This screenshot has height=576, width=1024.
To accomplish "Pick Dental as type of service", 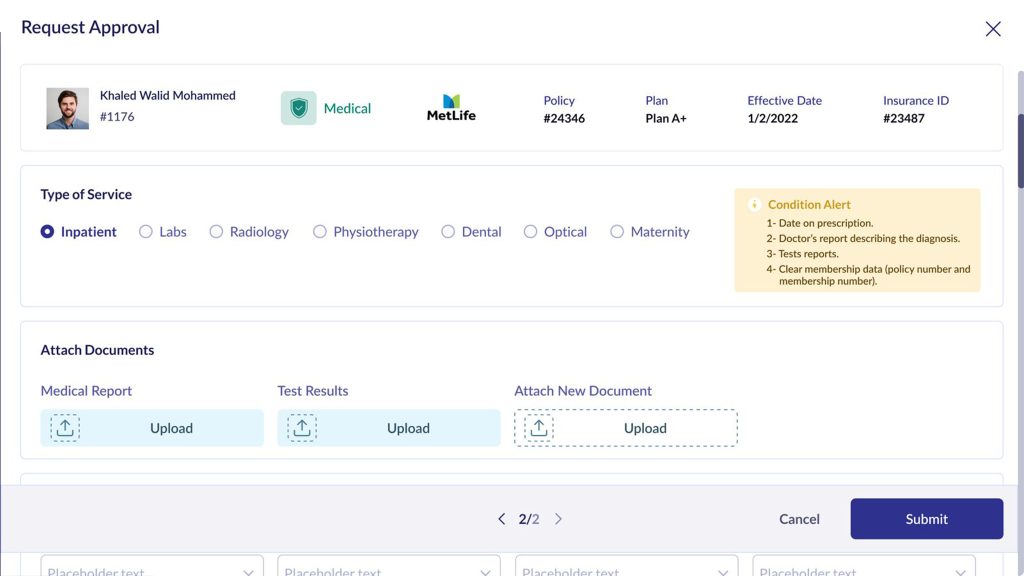I will (x=448, y=232).
